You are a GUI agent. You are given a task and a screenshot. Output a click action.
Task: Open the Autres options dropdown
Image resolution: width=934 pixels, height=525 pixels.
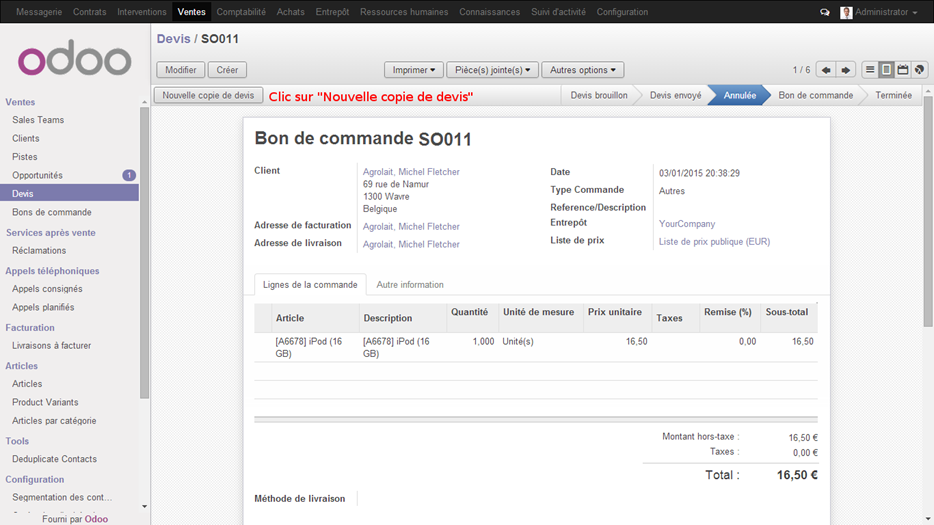583,70
